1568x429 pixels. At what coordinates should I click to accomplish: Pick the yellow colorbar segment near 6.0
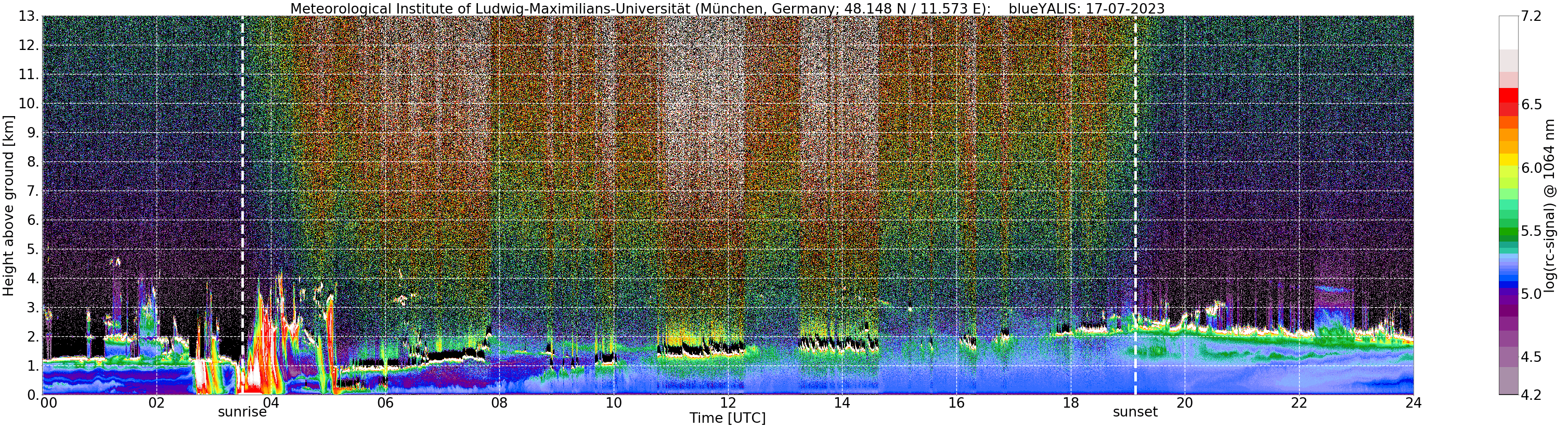tap(1508, 160)
